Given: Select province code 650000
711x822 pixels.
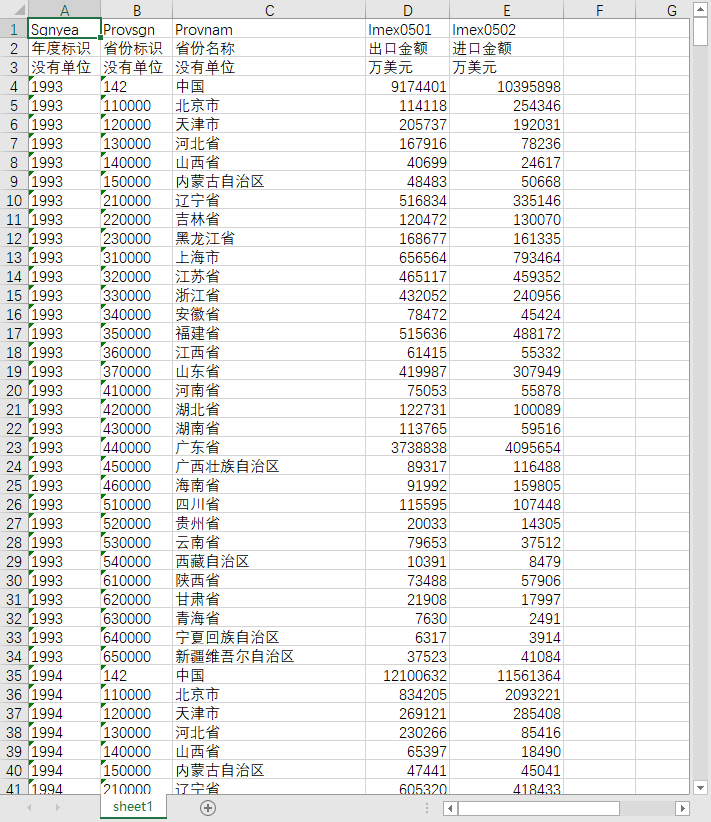Looking at the screenshot, I should (137, 656).
